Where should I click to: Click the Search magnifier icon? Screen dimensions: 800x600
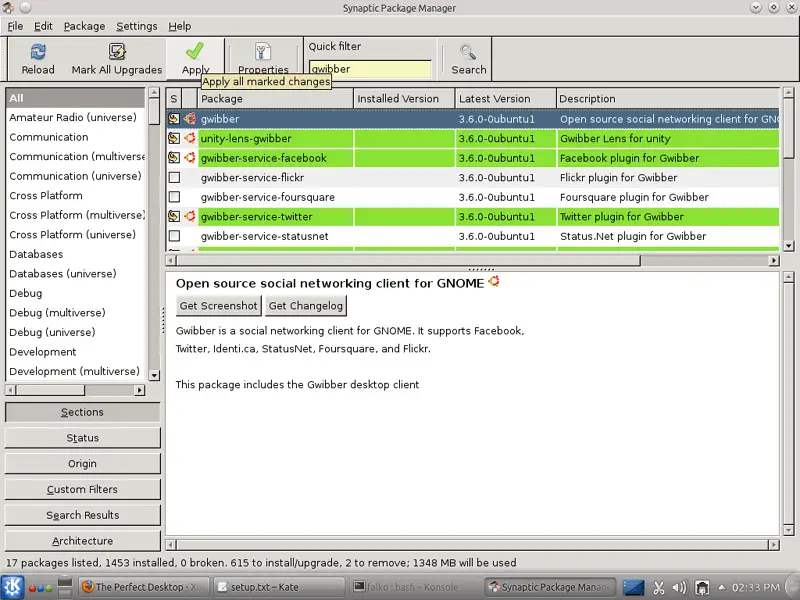click(x=468, y=52)
